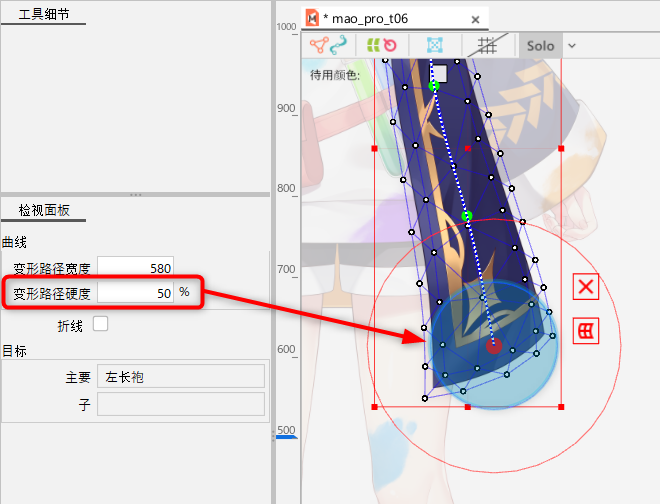The width and height of the screenshot is (660, 504).
Task: Toggle the crossed-out grid display icon
Action: point(488,45)
